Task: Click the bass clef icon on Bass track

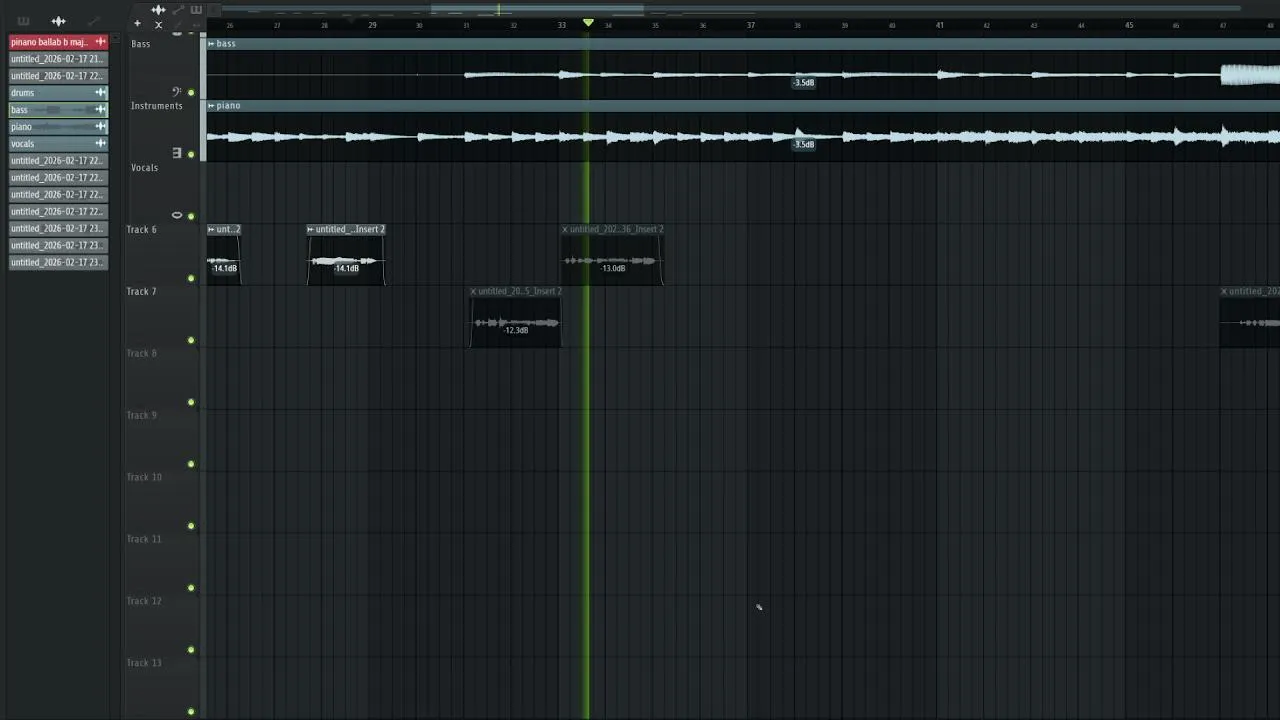Action: tap(177, 91)
